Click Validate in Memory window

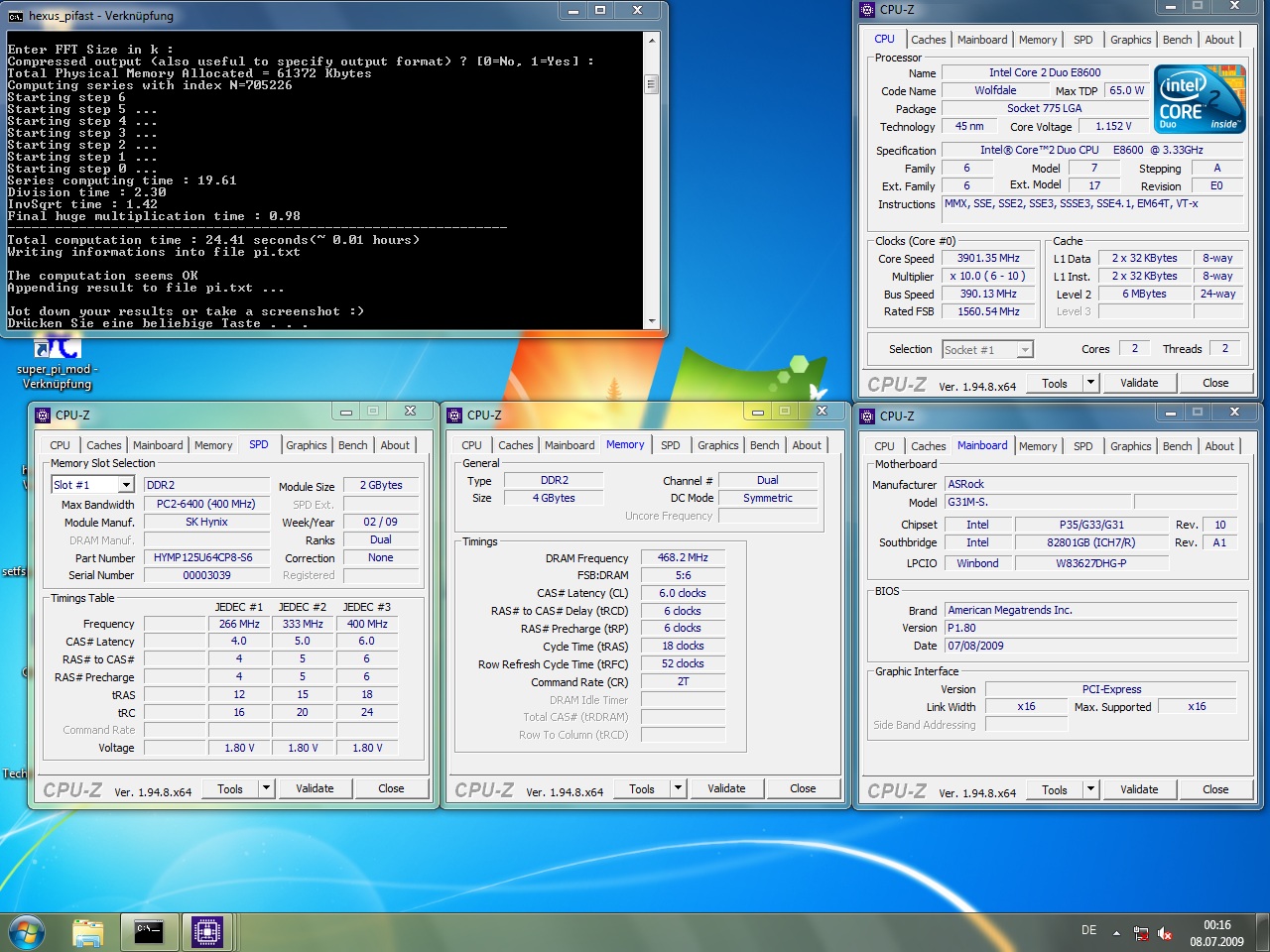click(726, 788)
